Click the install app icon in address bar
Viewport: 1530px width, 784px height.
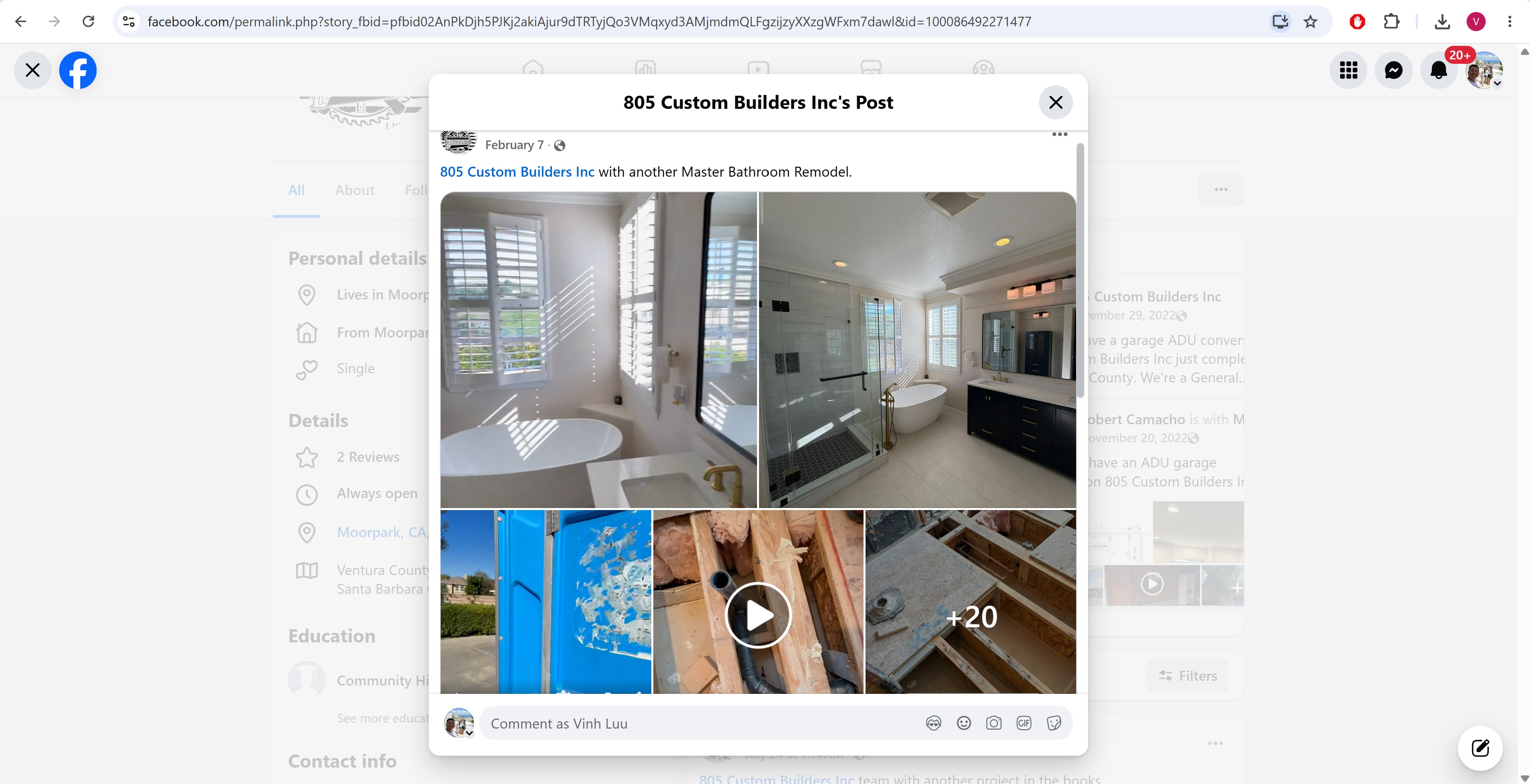(1280, 22)
